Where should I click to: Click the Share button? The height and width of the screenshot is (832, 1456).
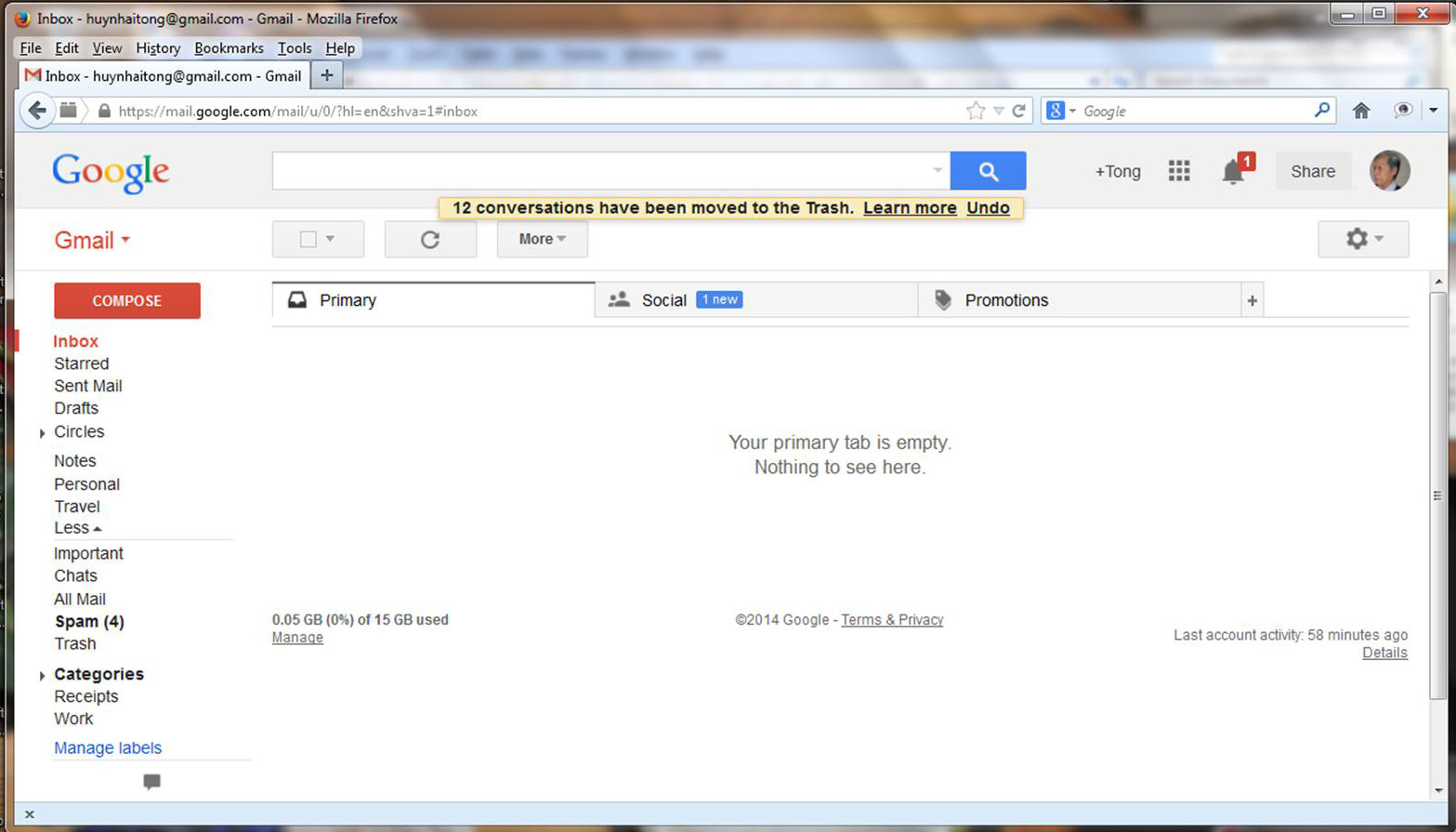[1312, 171]
